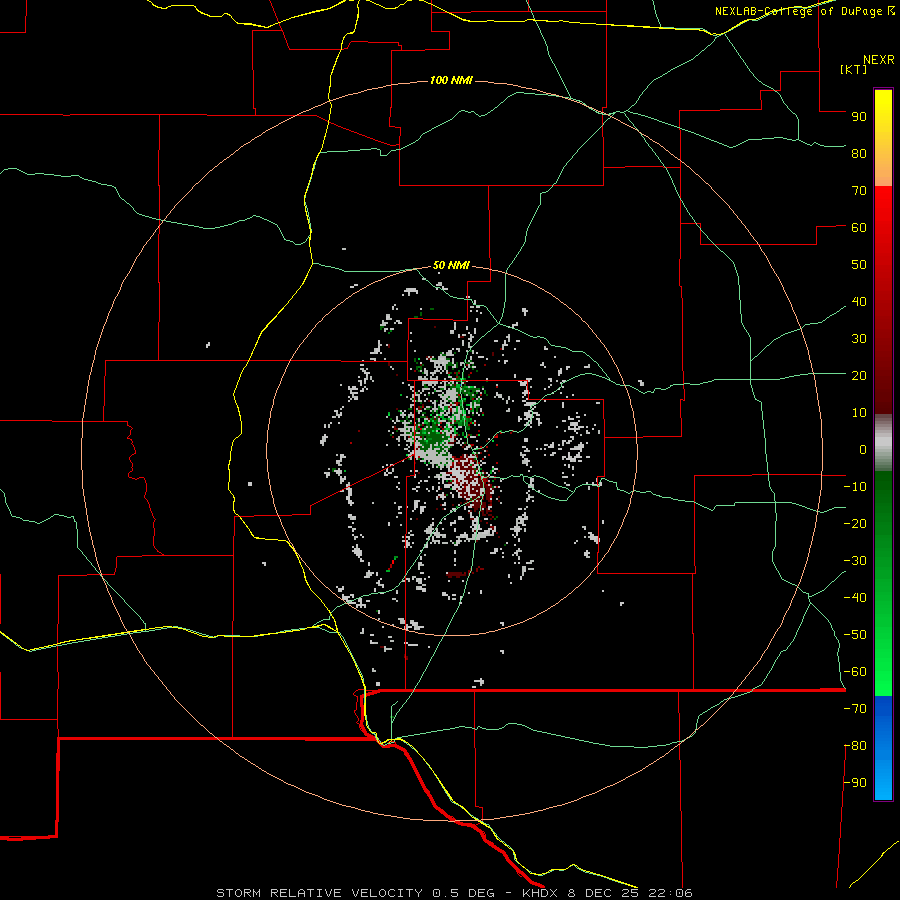Click the legend value "-80"
The image size is (900, 900).
855,746
